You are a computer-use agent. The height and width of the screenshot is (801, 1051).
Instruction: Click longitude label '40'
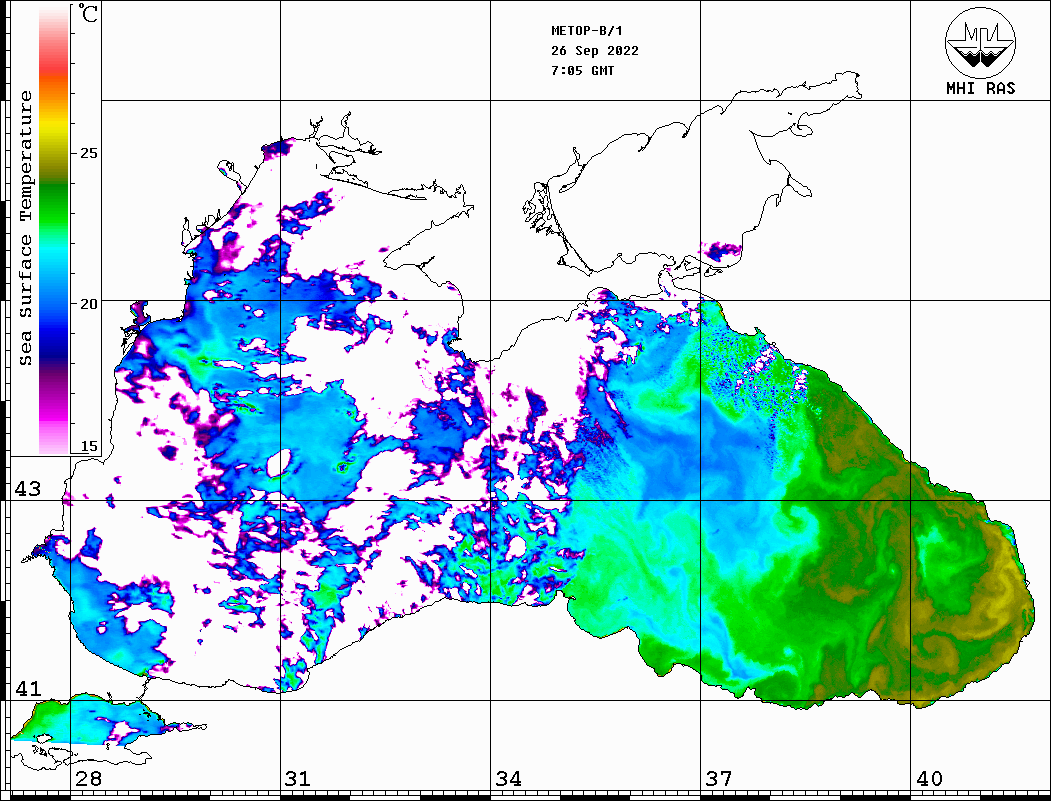(929, 778)
